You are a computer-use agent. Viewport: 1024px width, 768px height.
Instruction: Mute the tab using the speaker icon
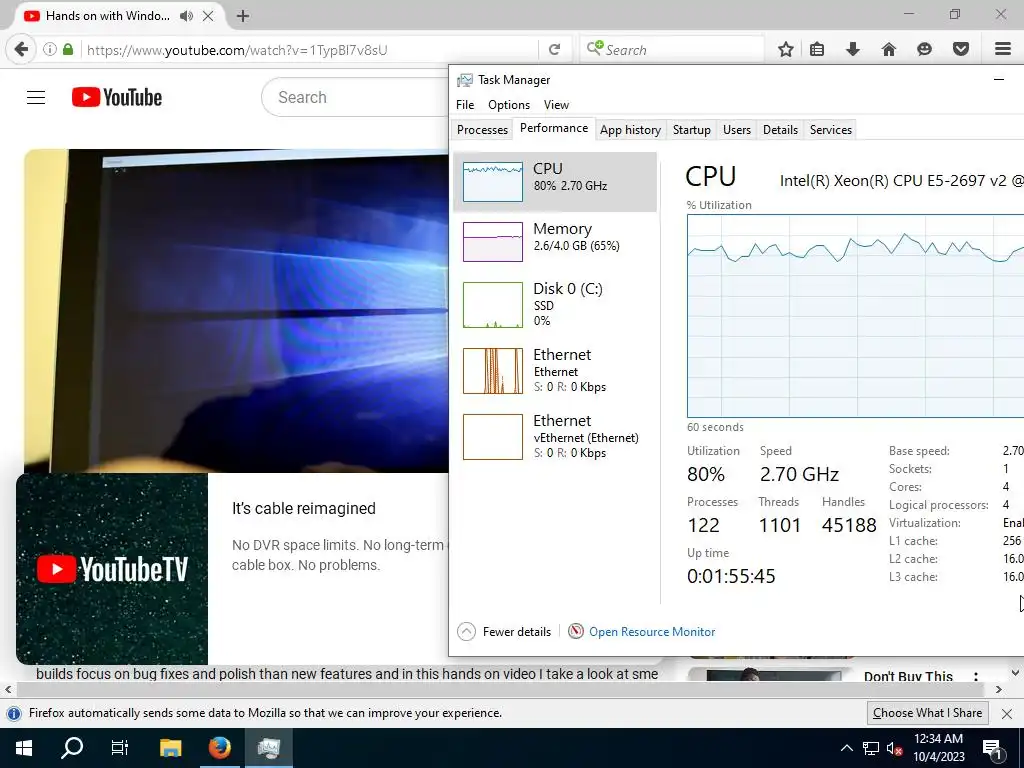tap(186, 16)
